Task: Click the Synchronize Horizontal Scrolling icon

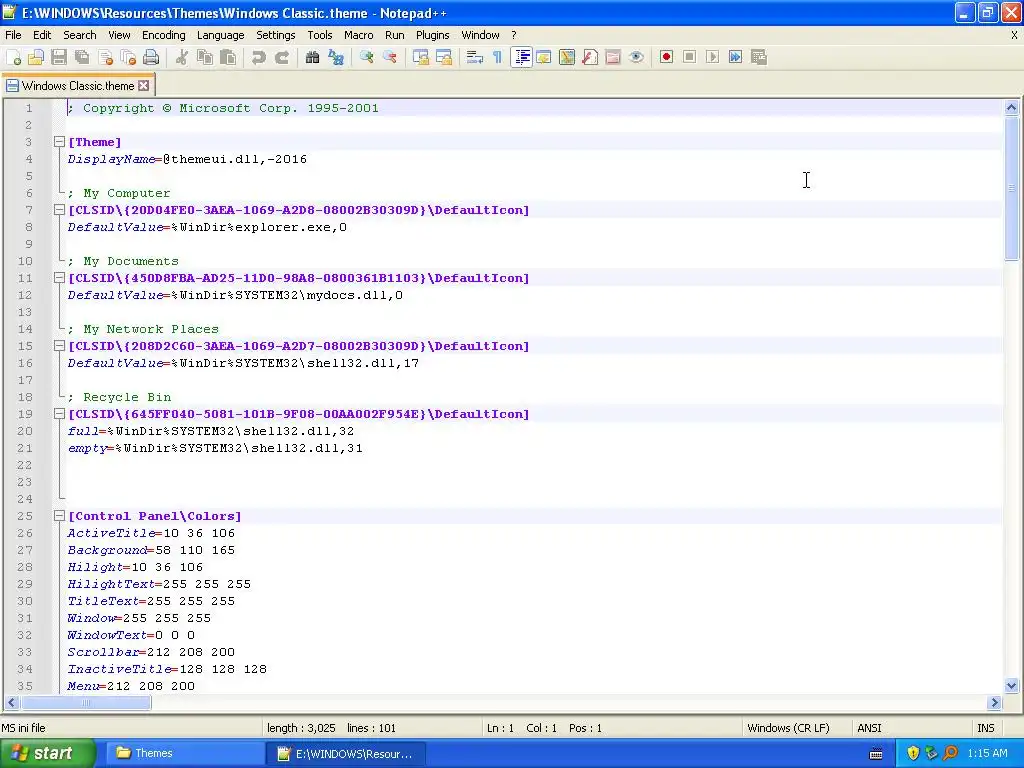Action: click(444, 57)
